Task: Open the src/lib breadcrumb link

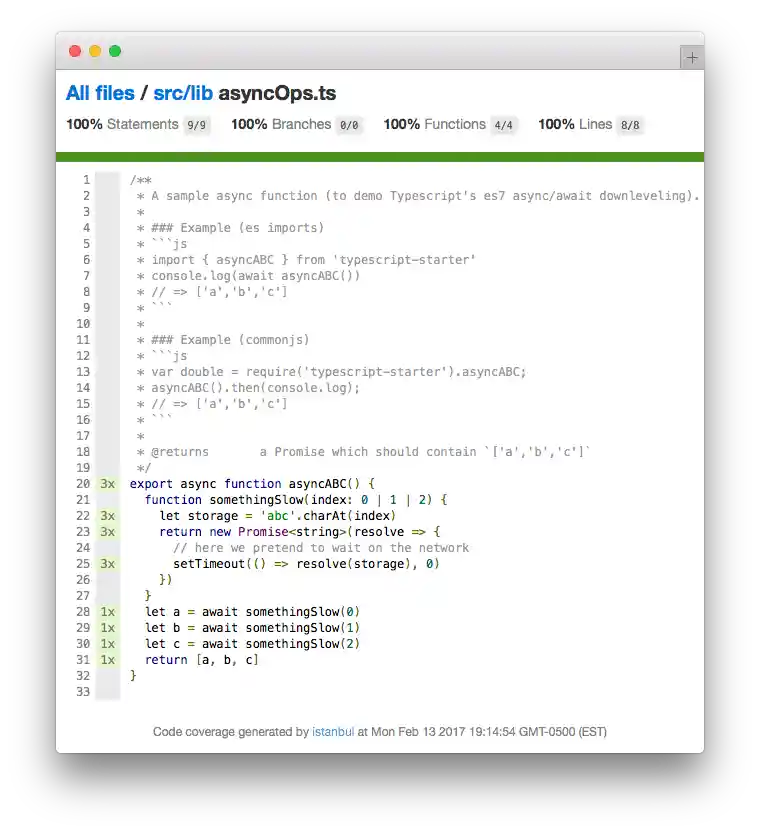Action: [x=183, y=93]
